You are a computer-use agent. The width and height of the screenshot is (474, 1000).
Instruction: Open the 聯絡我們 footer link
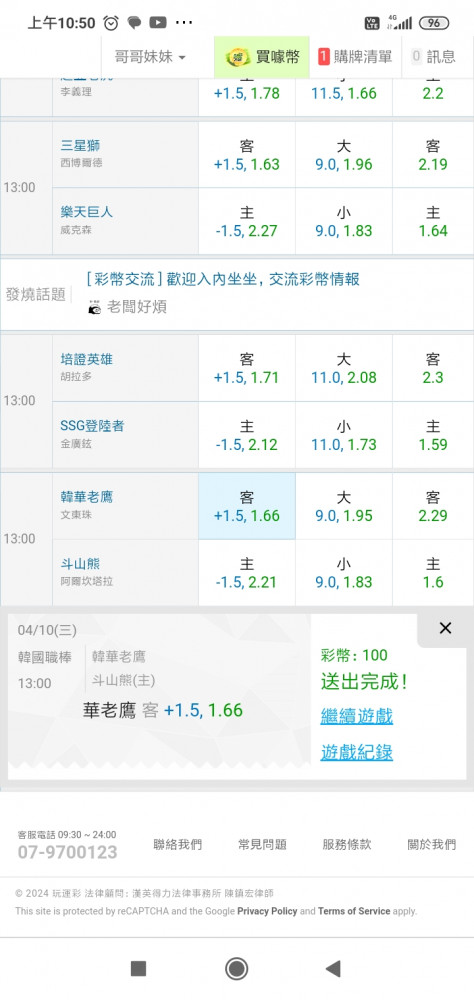click(x=177, y=844)
